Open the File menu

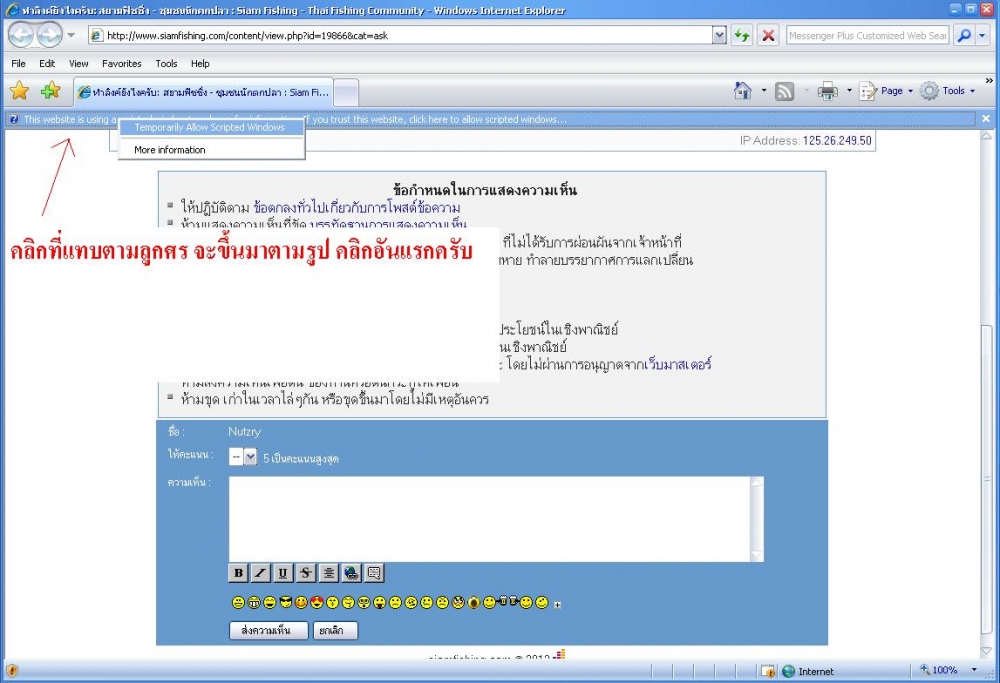point(18,63)
